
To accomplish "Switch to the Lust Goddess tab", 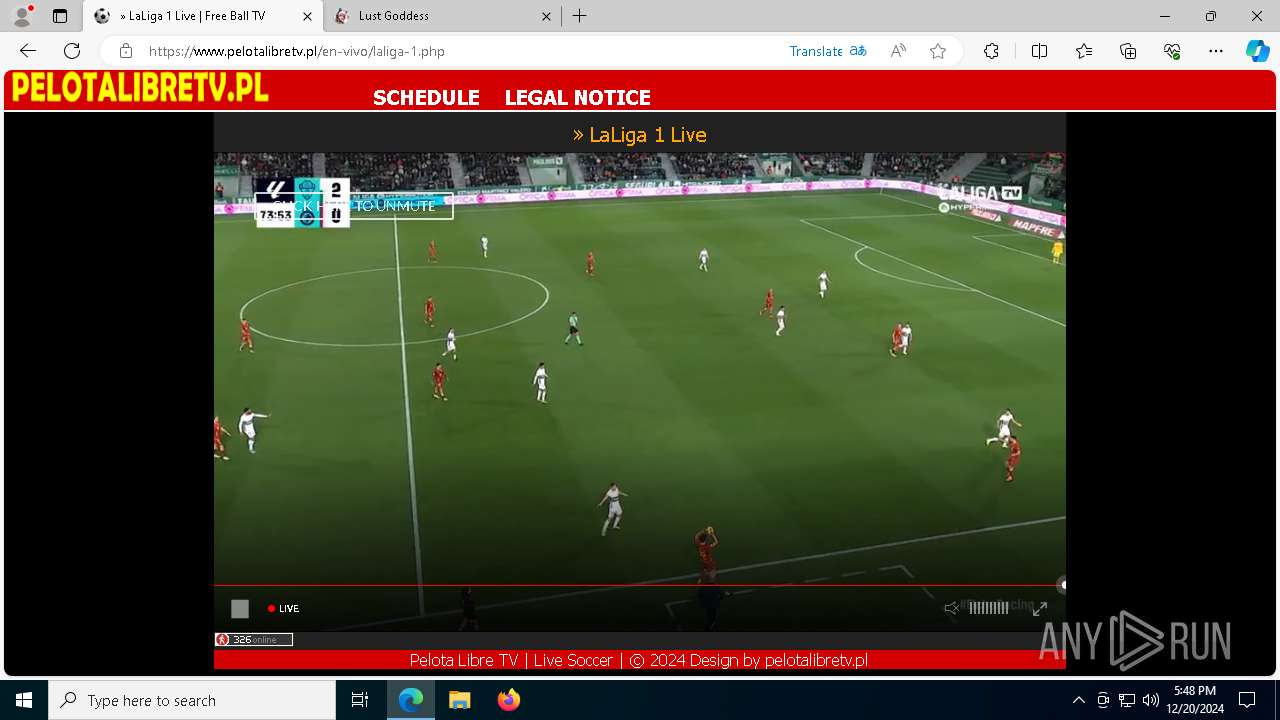I will pos(444,16).
